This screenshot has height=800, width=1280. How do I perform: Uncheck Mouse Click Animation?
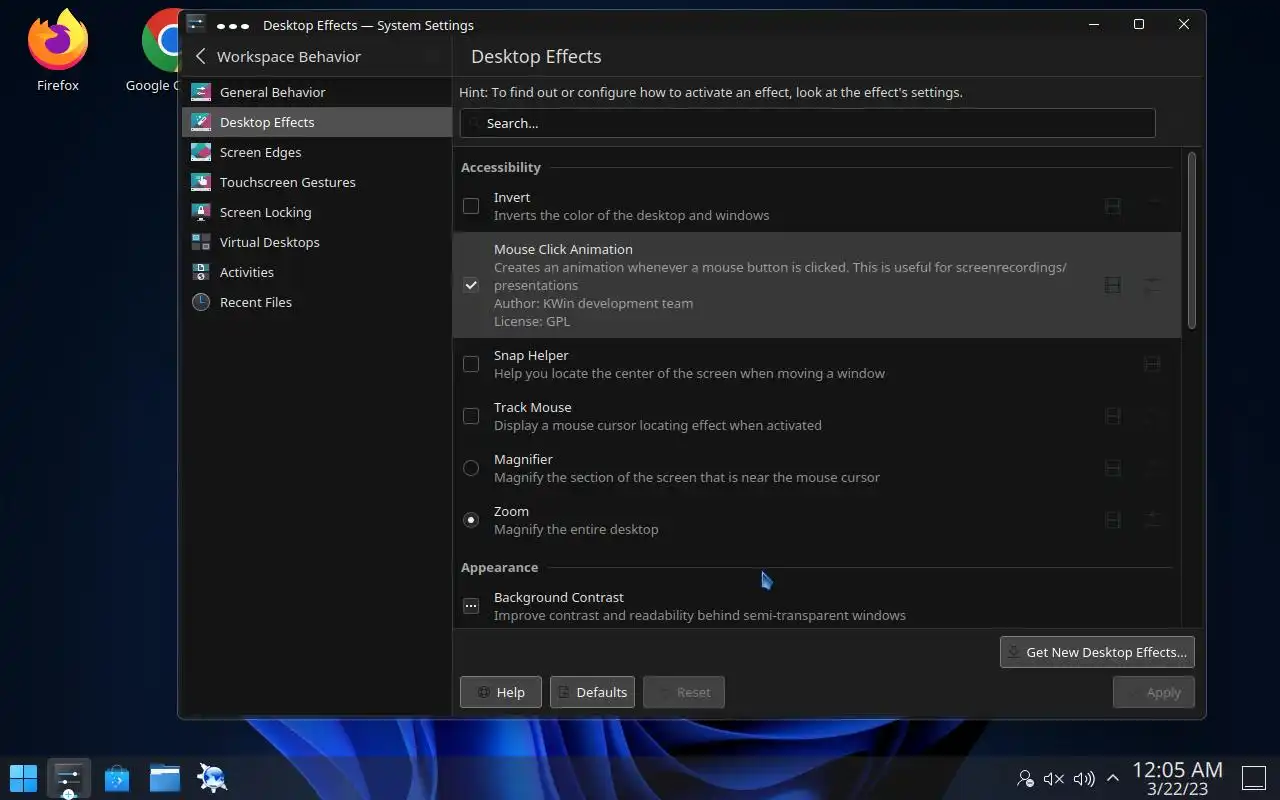click(471, 285)
